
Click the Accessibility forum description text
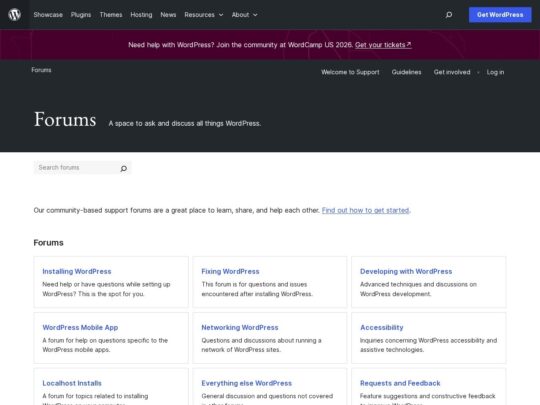coord(428,345)
